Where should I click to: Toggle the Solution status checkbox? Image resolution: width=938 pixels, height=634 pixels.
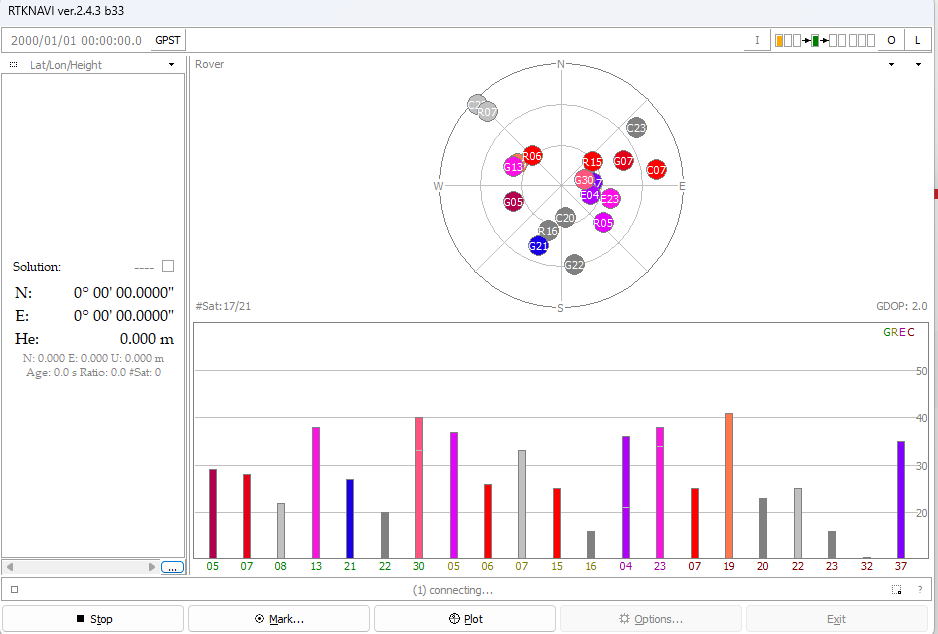[x=168, y=266]
